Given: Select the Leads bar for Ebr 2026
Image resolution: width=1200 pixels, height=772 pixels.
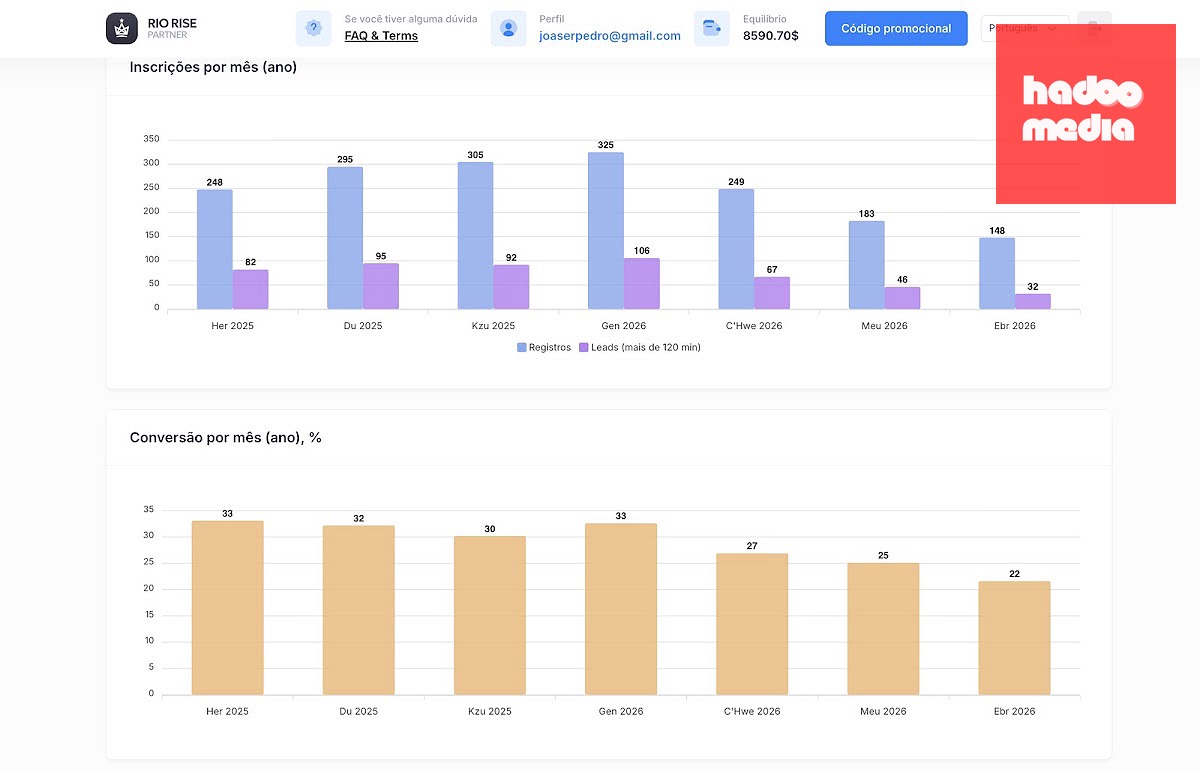Looking at the screenshot, I should click(x=1033, y=301).
